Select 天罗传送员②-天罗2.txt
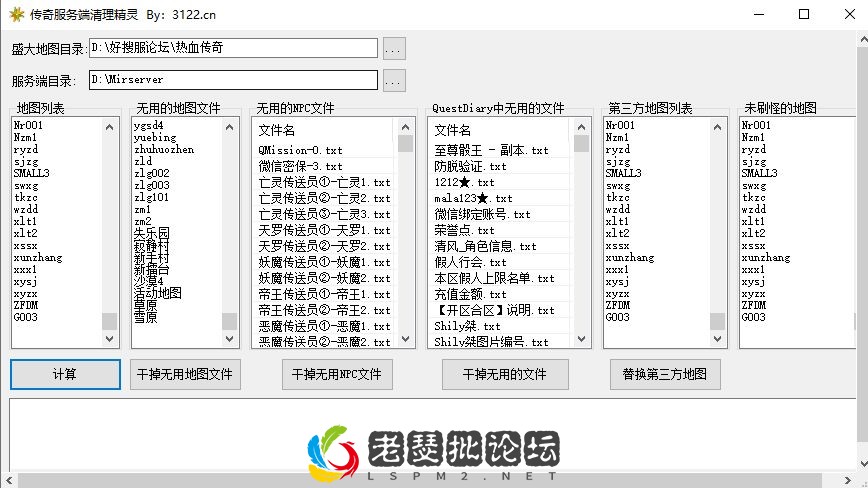 coord(324,246)
